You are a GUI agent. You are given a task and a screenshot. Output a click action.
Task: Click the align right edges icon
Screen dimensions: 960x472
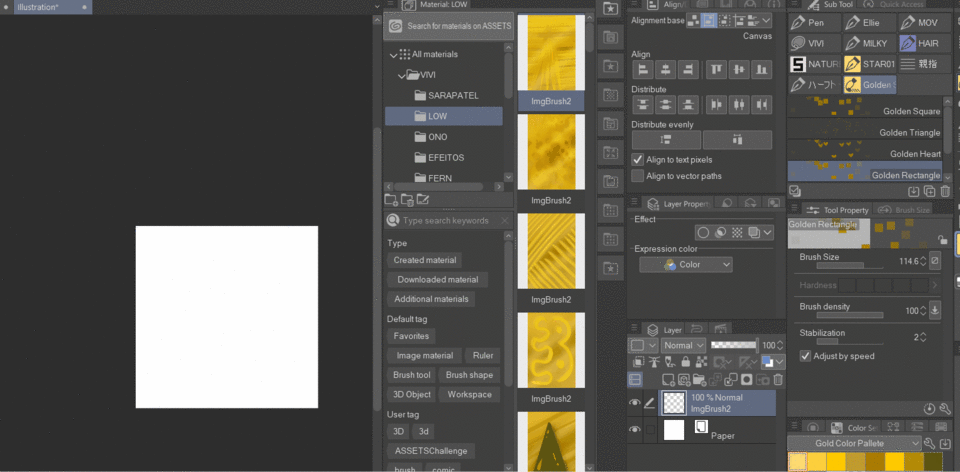[x=689, y=70]
